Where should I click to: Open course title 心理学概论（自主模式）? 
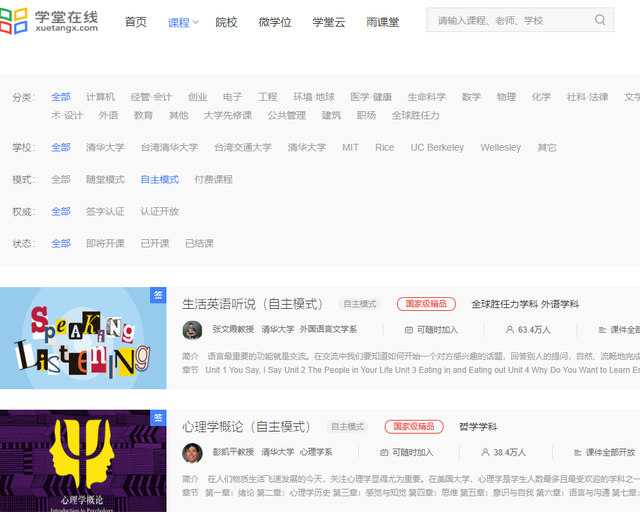pyautogui.click(x=247, y=427)
